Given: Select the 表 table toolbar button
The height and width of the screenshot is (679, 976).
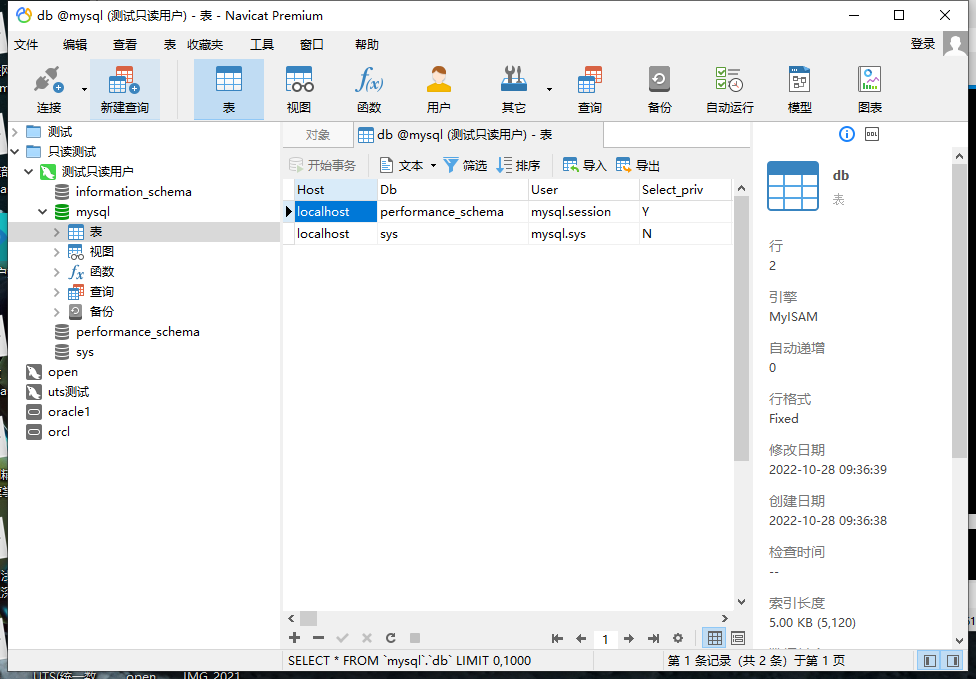Looking at the screenshot, I should pyautogui.click(x=228, y=90).
